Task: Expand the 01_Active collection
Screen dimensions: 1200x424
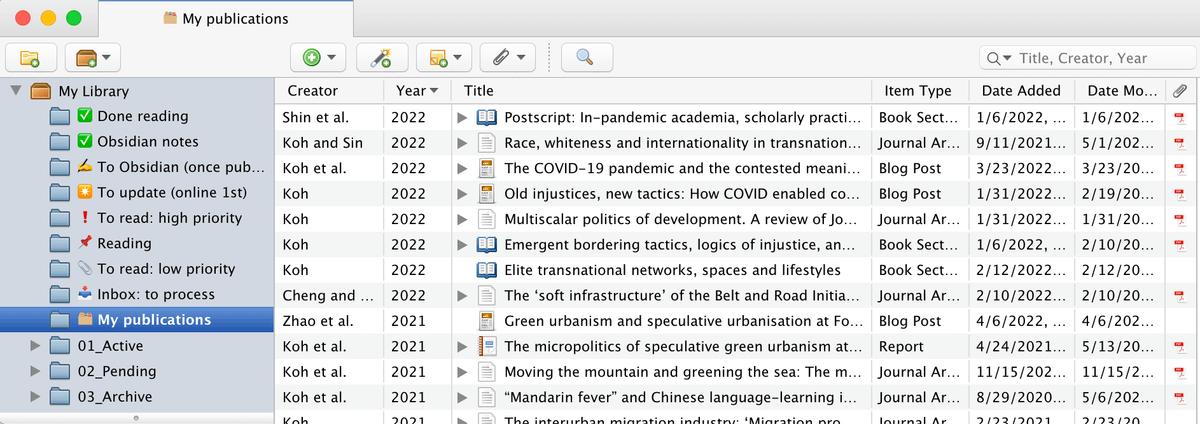Action: pos(37,346)
